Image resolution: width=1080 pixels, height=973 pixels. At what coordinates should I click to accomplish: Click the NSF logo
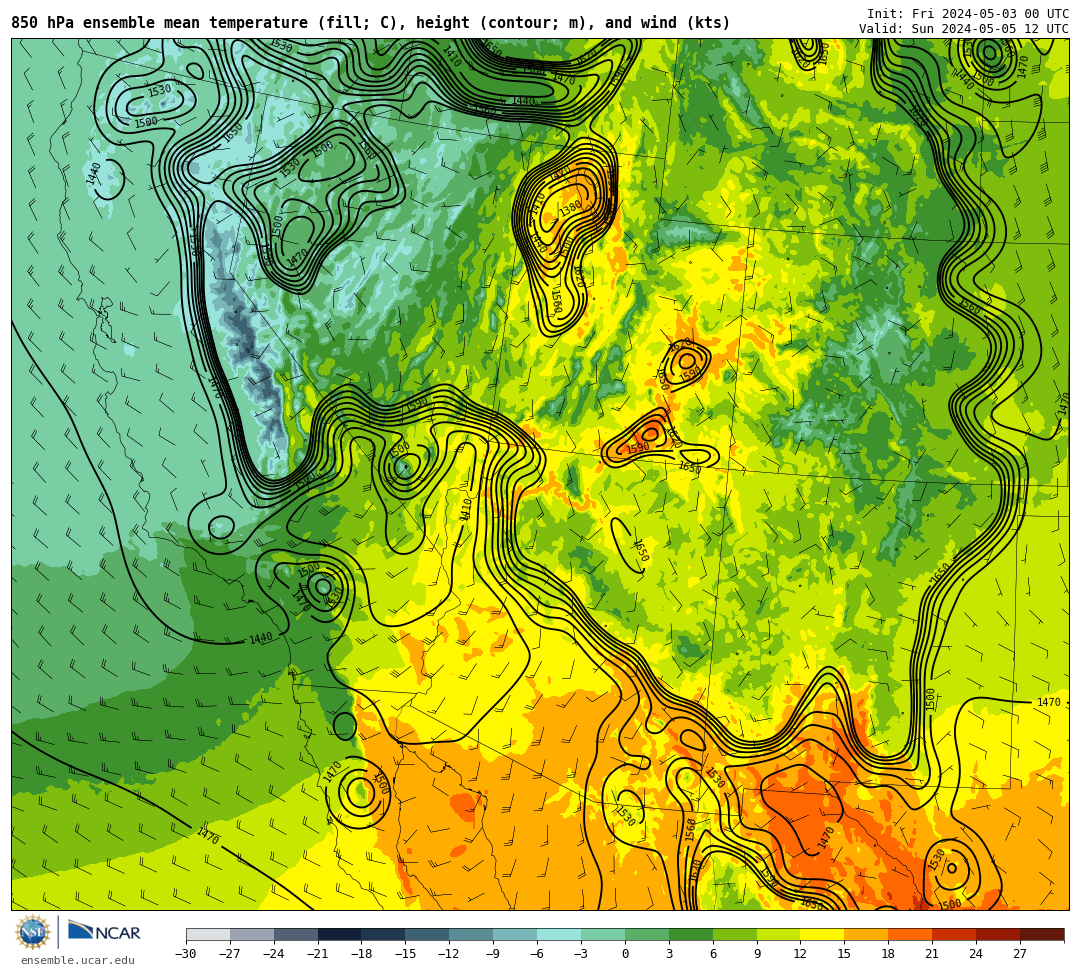pos(33,932)
